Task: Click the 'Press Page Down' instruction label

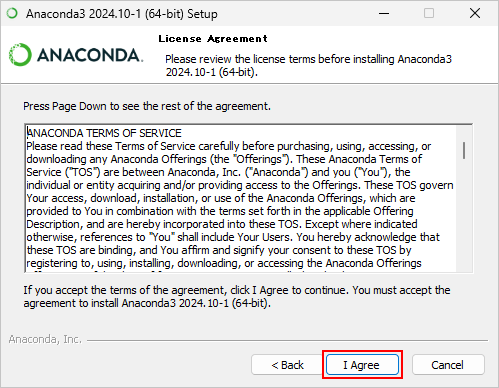Action: 147,106
